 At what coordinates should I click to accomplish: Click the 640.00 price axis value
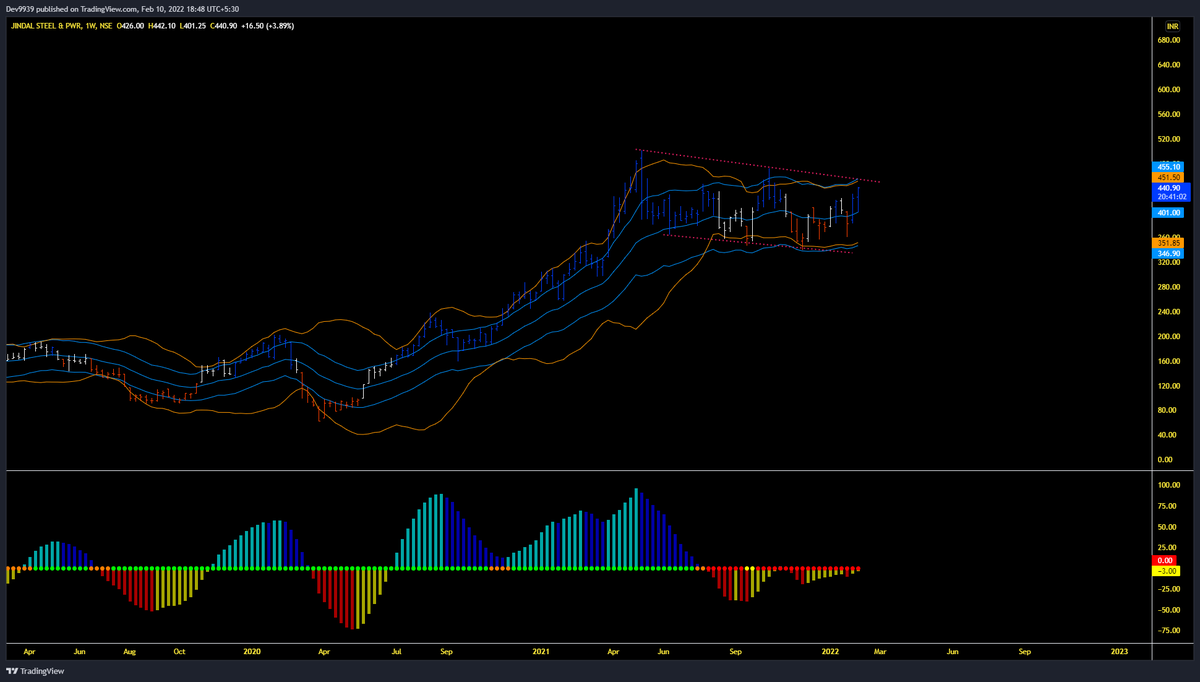coord(1170,65)
